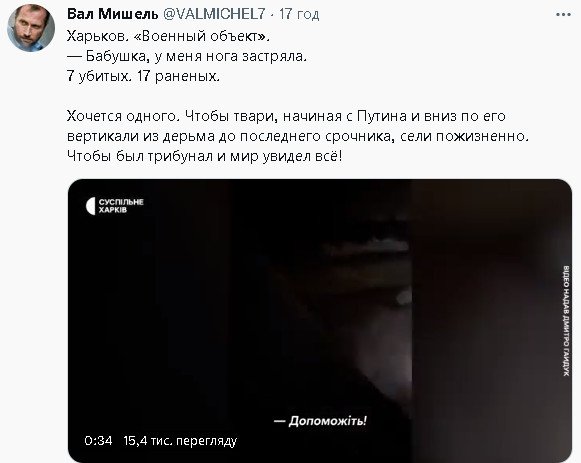Click the line Бабушка, у меня нога застряла
The width and height of the screenshot is (581, 463).
(x=187, y=56)
